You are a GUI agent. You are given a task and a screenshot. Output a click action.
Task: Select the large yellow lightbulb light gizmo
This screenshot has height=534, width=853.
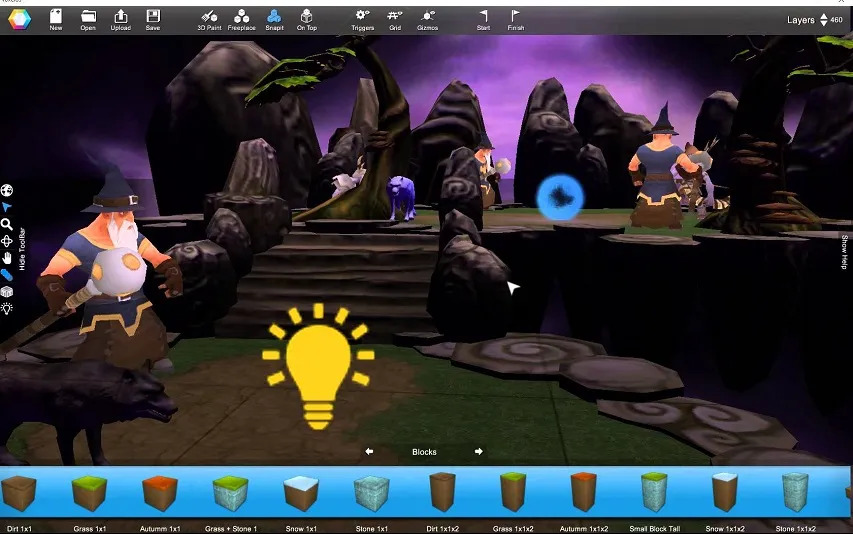click(x=318, y=367)
